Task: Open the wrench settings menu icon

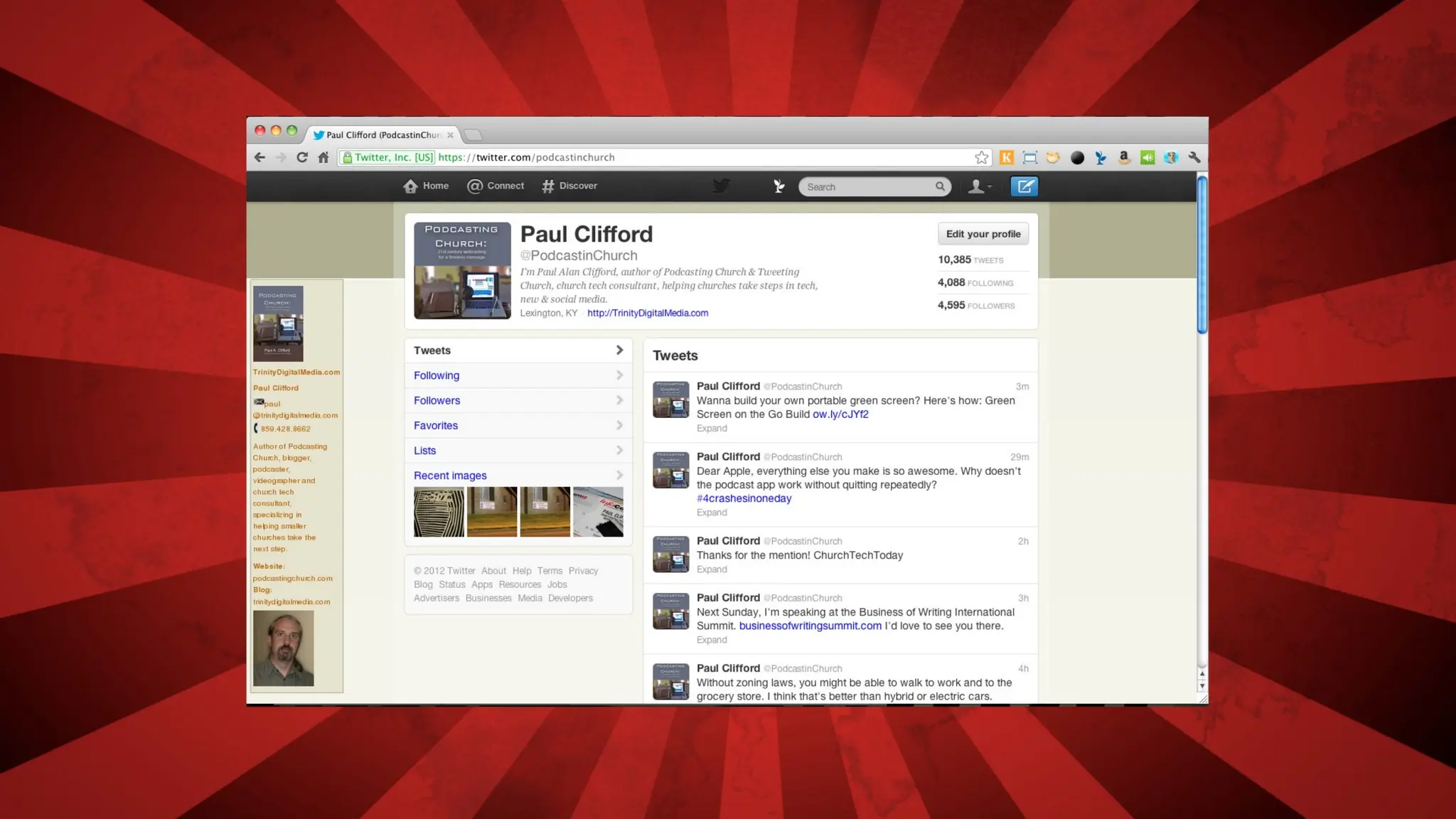Action: pyautogui.click(x=1194, y=158)
